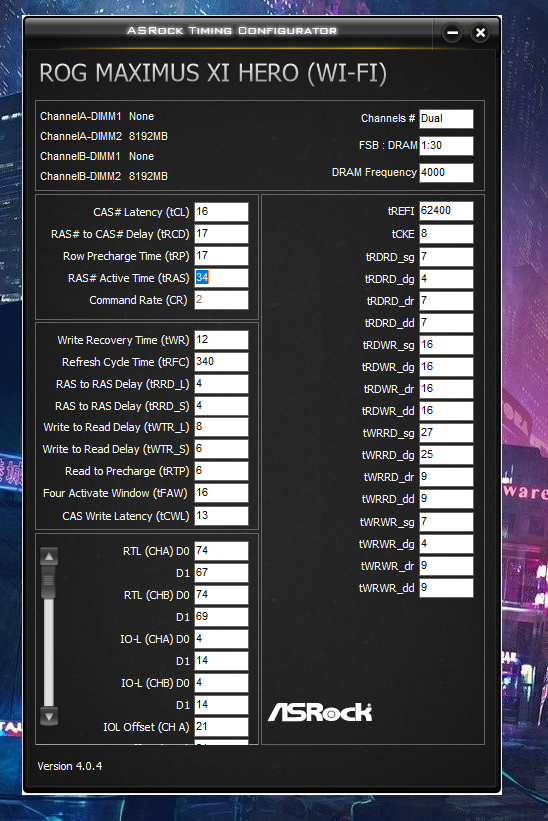Click the Write to Read Delay (tWTR_S) field
This screenshot has width=548, height=821.
click(x=221, y=449)
